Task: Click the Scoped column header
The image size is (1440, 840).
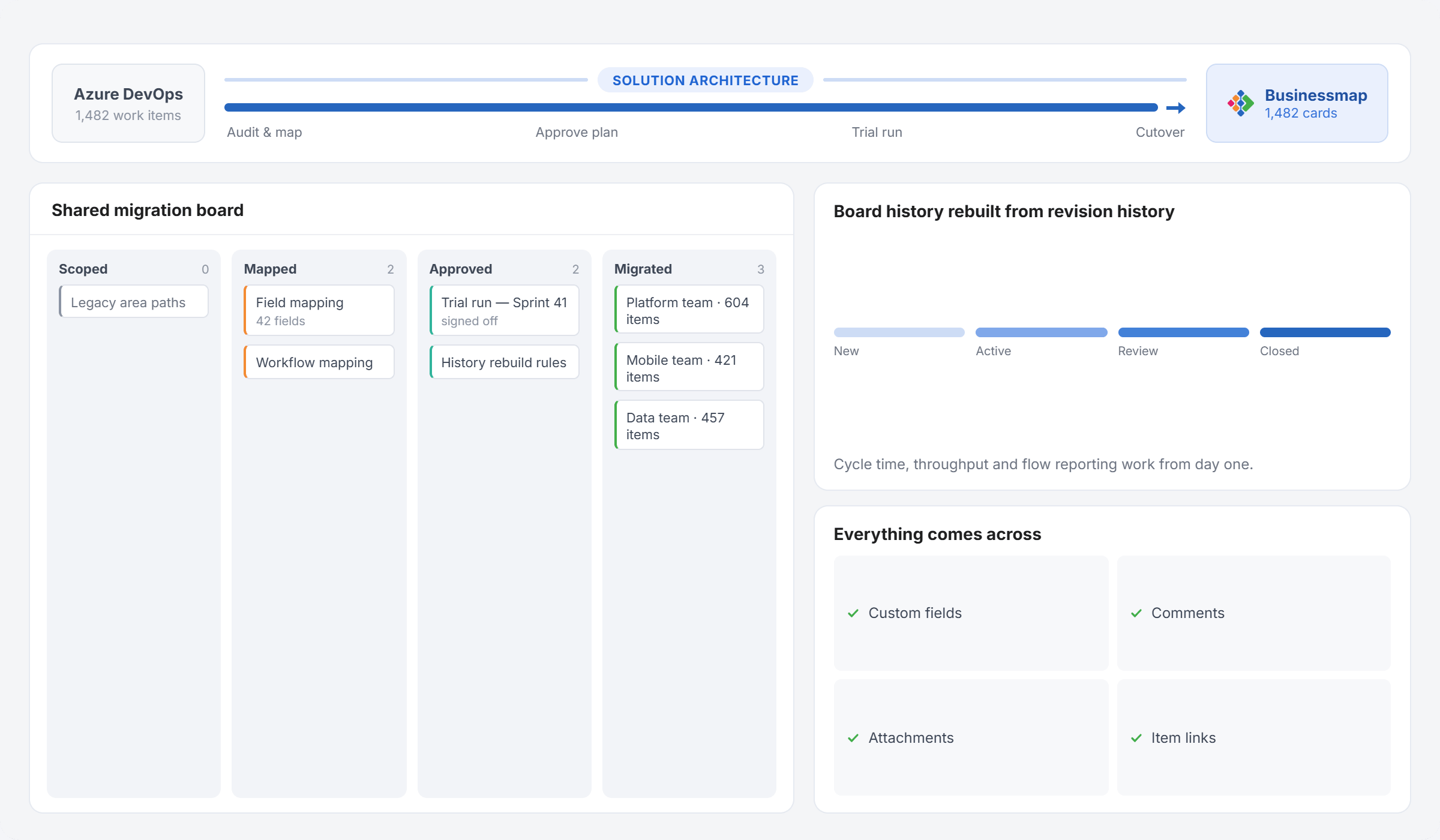Action: click(83, 269)
